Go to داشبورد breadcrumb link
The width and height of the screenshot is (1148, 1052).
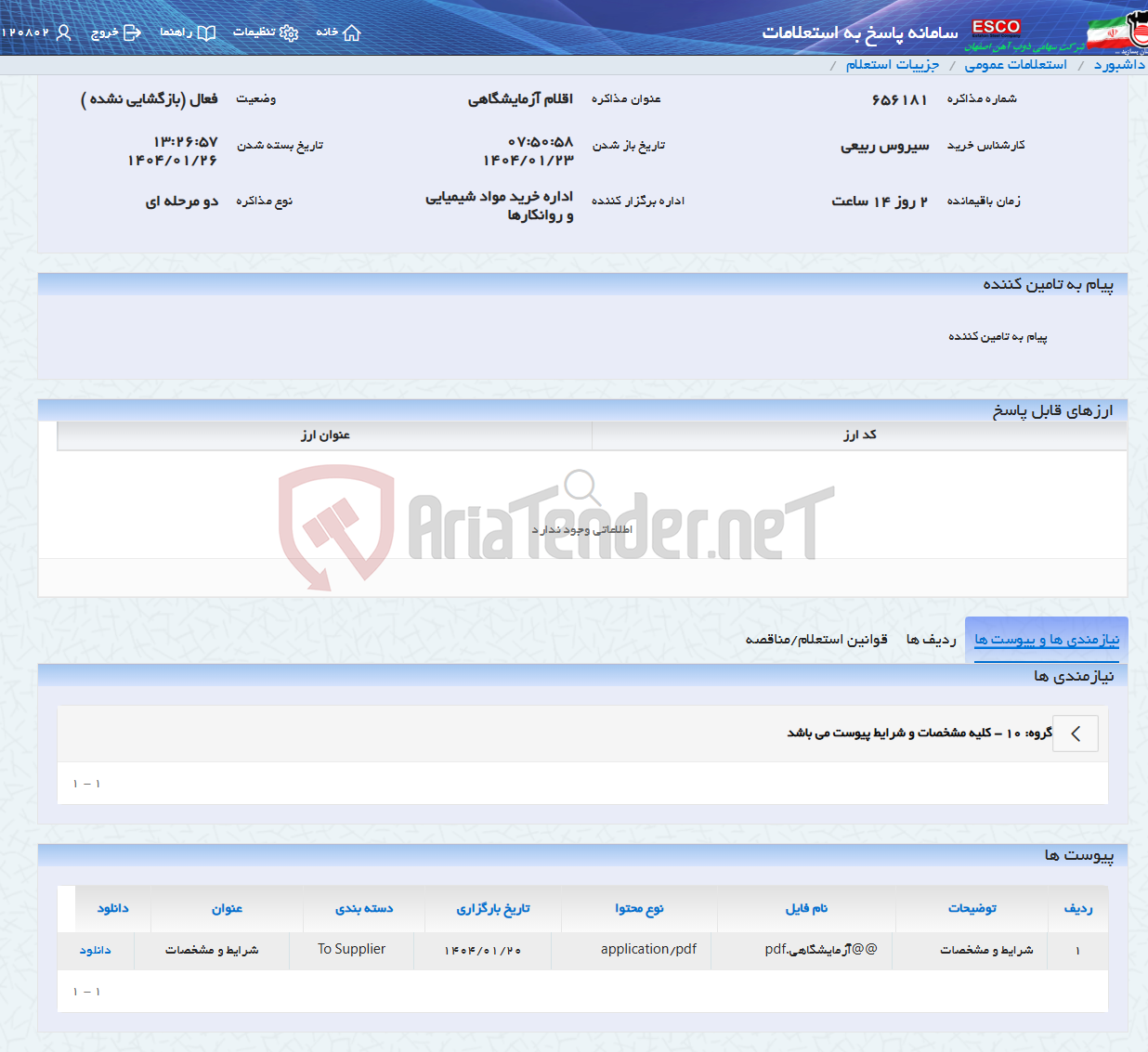coord(1119,64)
